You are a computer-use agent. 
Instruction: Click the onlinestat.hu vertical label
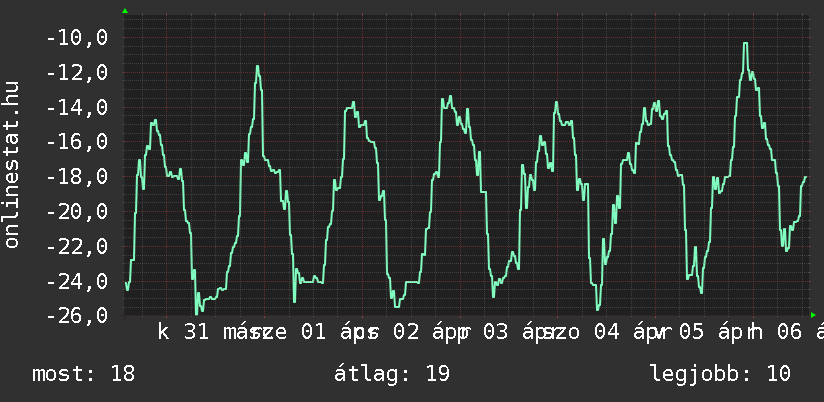click(13, 165)
